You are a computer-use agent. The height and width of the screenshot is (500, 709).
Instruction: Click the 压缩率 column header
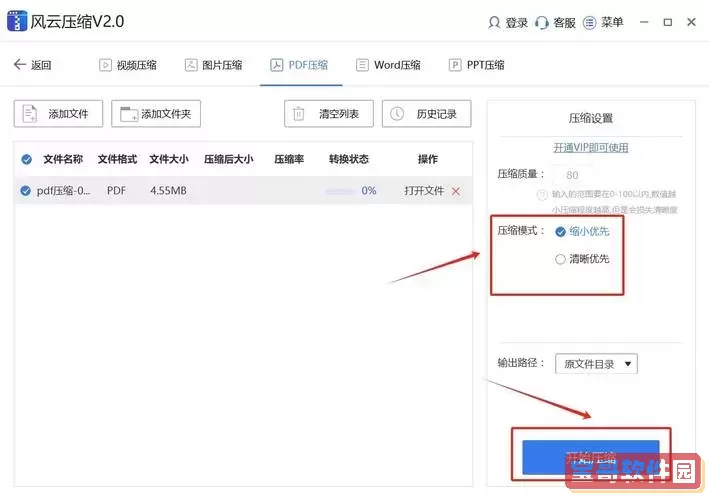coord(289,159)
